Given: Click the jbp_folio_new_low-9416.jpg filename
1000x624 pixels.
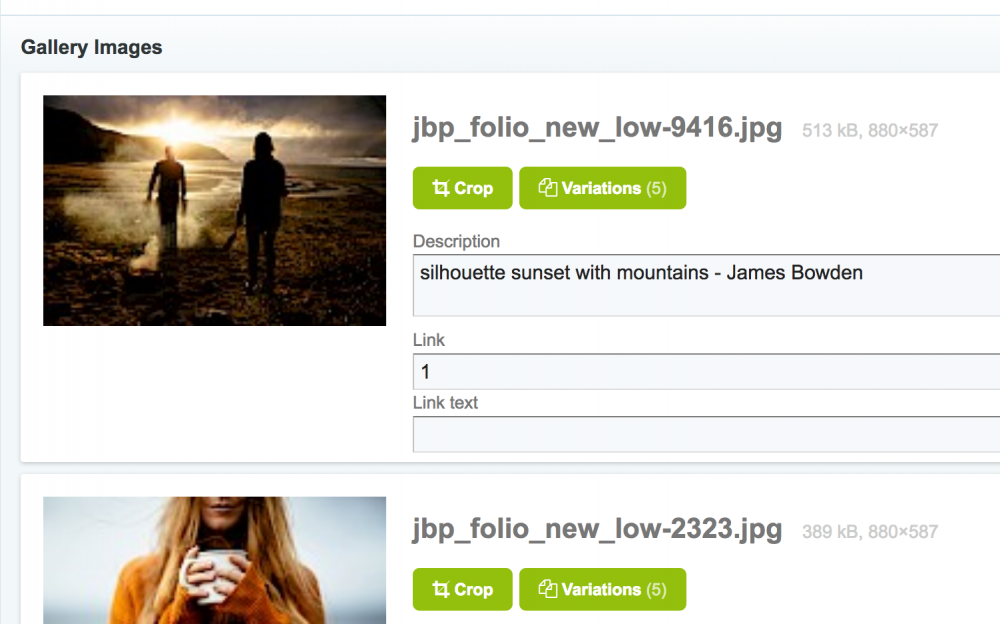Looking at the screenshot, I should tap(597, 129).
